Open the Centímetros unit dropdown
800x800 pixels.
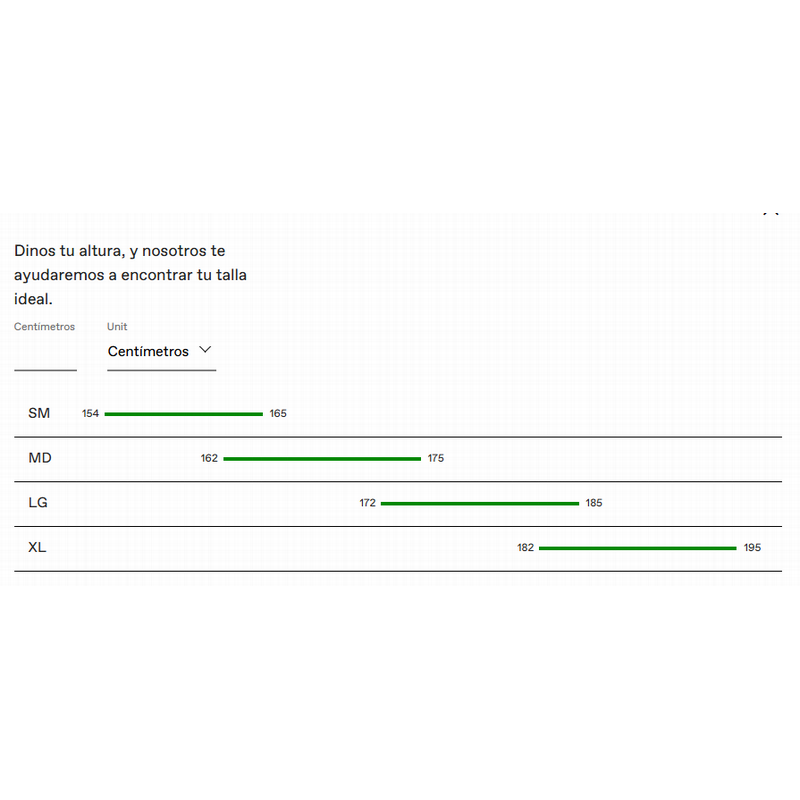pyautogui.click(x=162, y=352)
